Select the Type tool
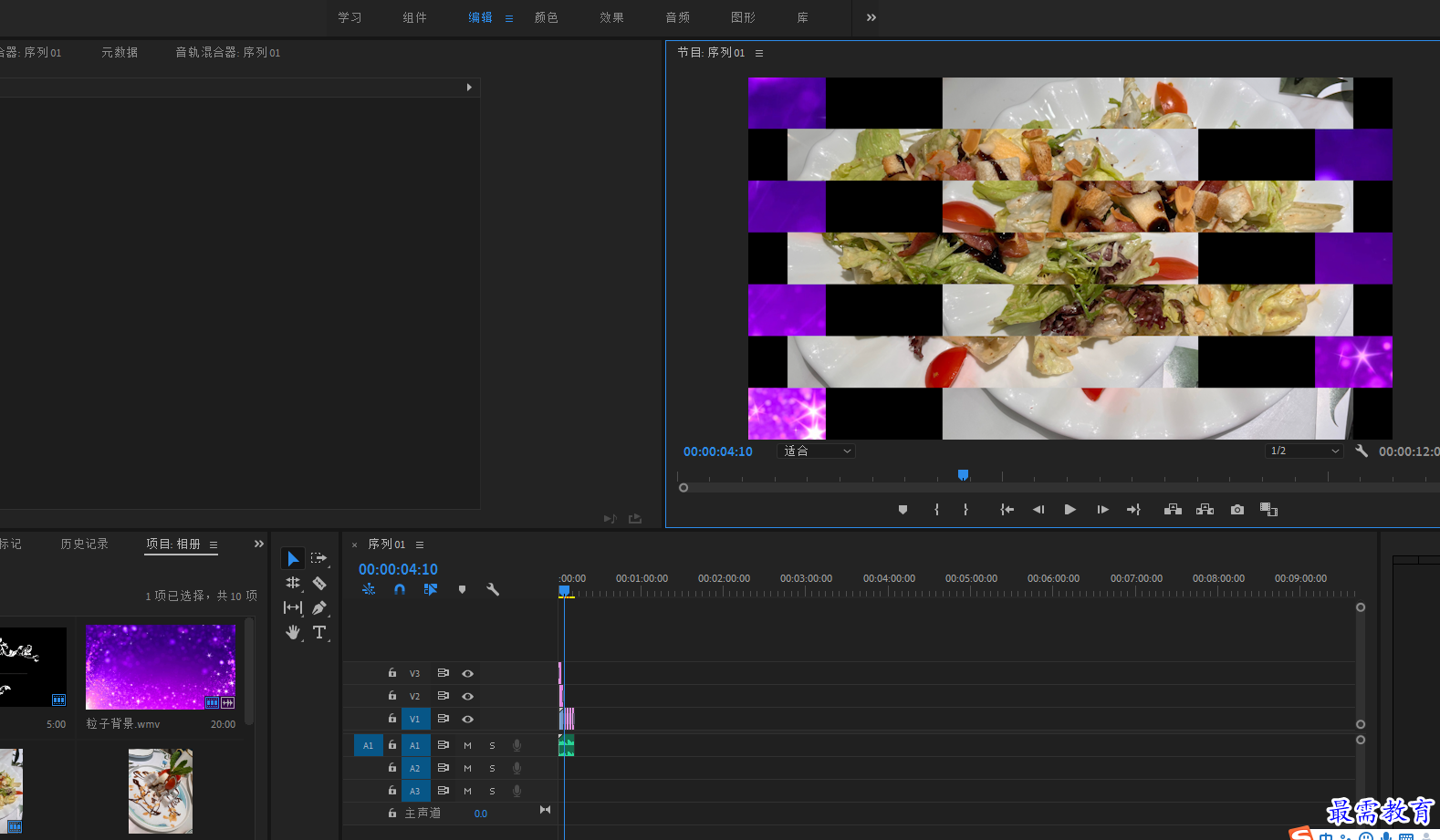1440x840 pixels. point(319,632)
